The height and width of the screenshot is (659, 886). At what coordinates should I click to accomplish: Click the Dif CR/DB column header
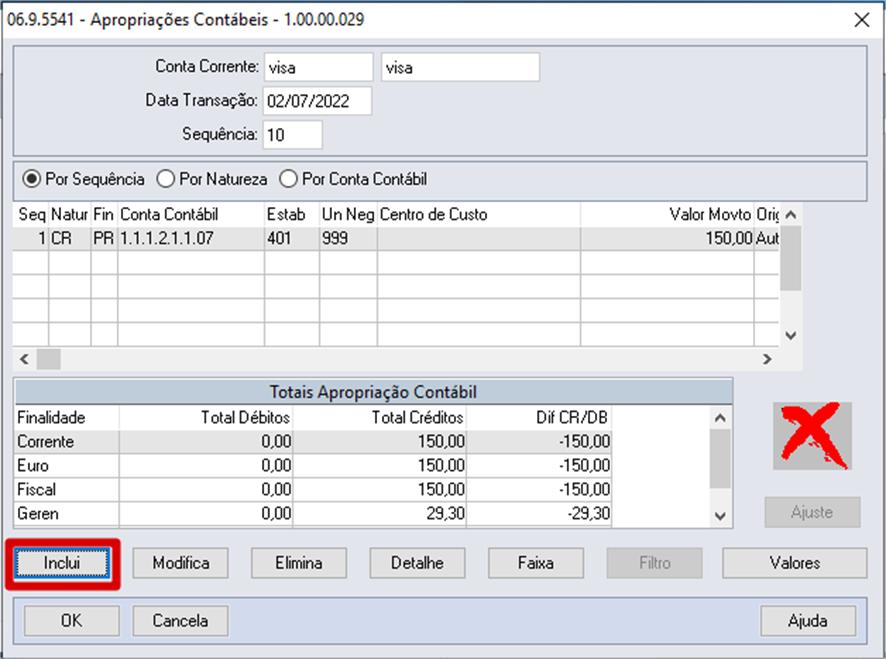(539, 418)
